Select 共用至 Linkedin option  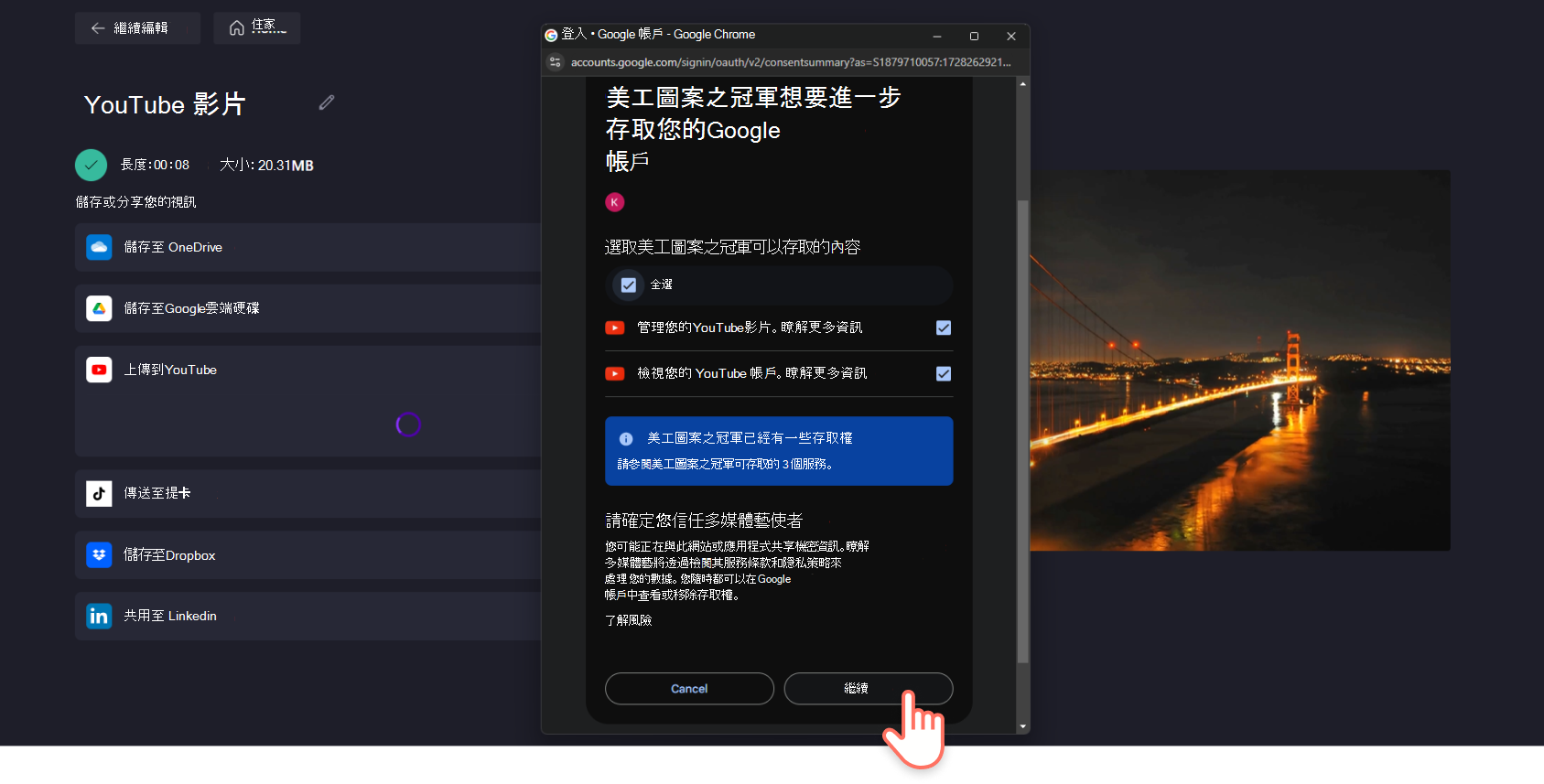(x=308, y=616)
